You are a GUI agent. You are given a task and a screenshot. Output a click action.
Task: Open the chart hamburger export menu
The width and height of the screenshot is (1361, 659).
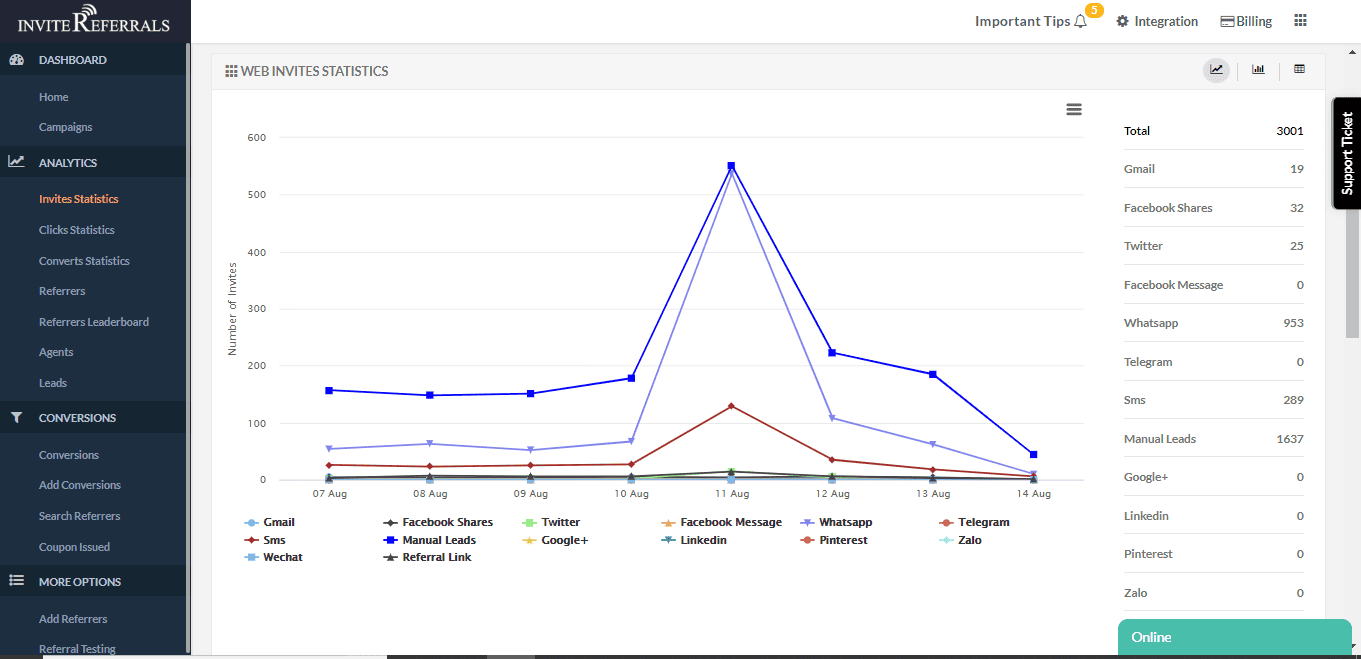[1074, 110]
